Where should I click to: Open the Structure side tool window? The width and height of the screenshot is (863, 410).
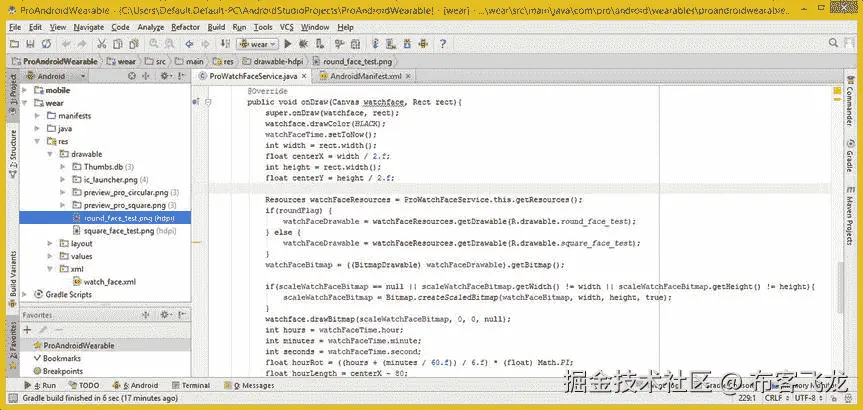pos(13,153)
